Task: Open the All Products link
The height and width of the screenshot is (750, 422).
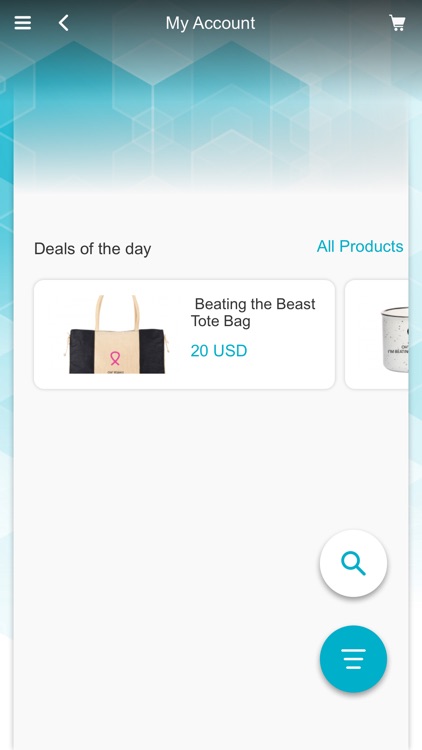Action: click(360, 246)
